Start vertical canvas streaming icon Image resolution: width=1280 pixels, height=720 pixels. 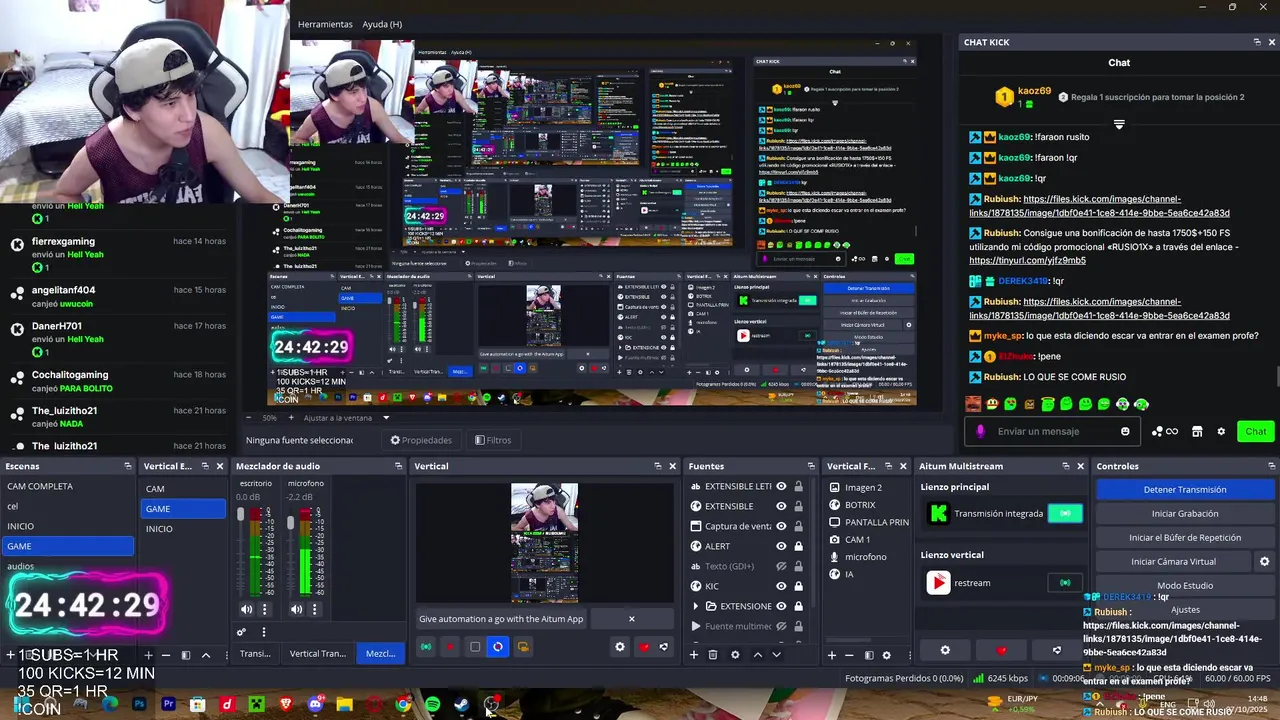(426, 647)
